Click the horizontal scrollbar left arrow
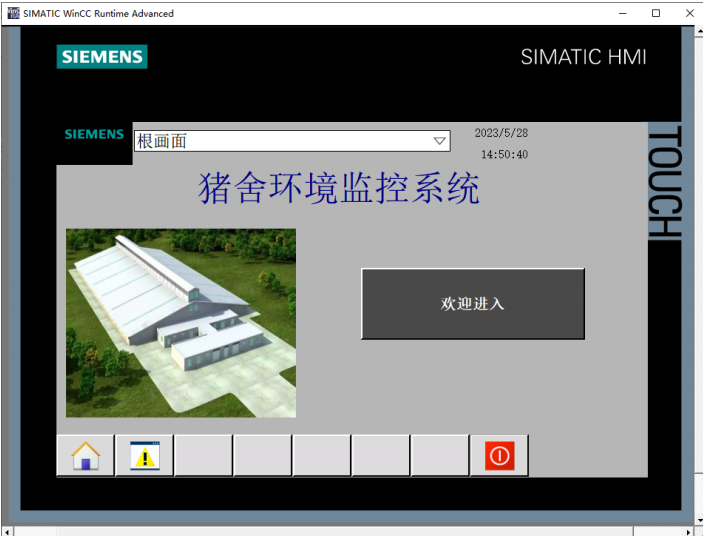The height and width of the screenshot is (538, 703). [7, 532]
